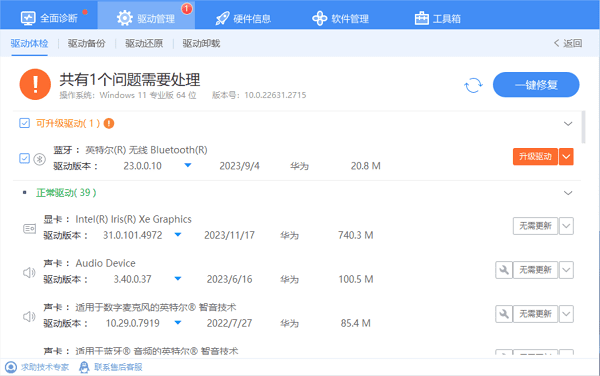Screen dimensions: 600x376
Task: Click the Bluetooth device icon
Action: [39, 159]
